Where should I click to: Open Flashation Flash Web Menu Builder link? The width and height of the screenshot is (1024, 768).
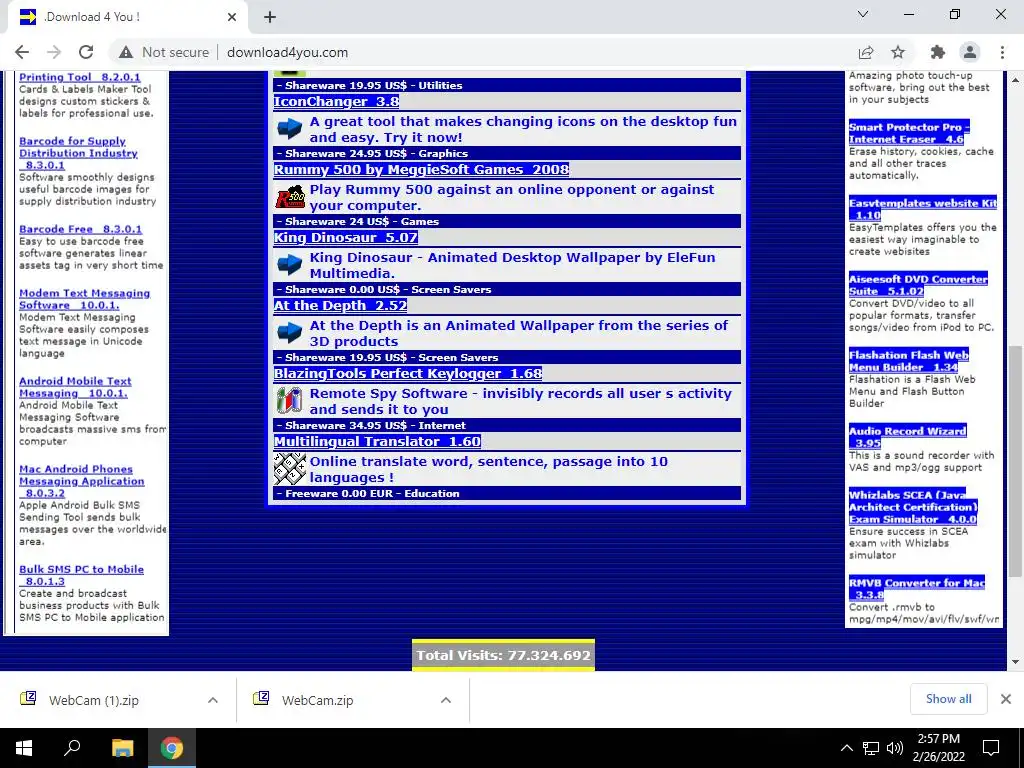tap(908, 360)
